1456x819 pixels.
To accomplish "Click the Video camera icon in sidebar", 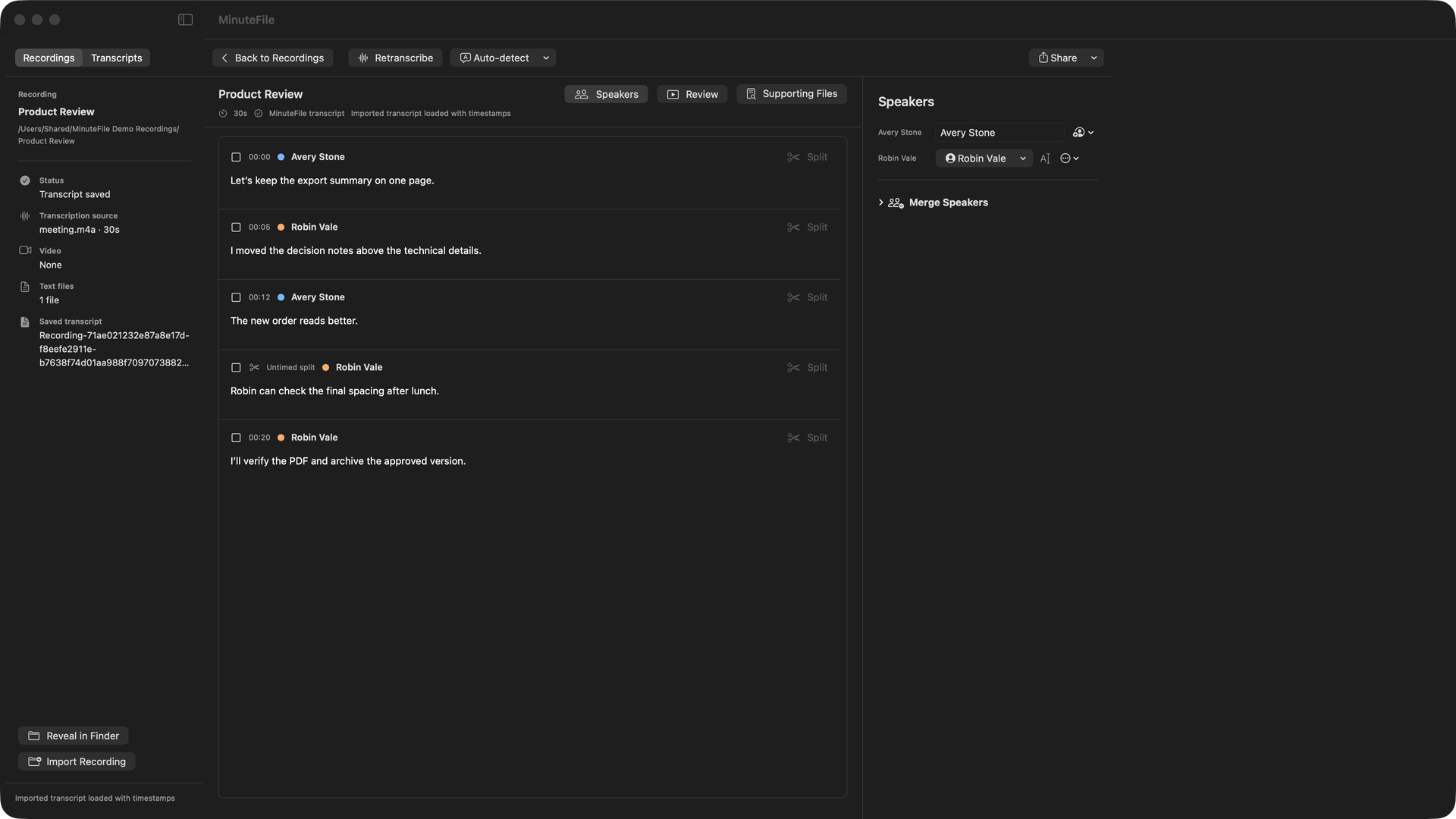I will pyautogui.click(x=25, y=250).
